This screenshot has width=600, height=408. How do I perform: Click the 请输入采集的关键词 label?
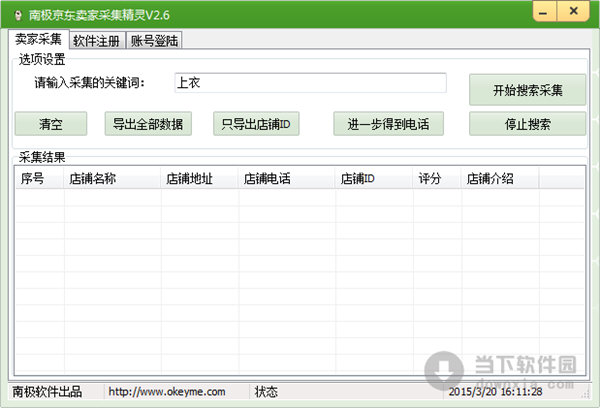[x=90, y=82]
